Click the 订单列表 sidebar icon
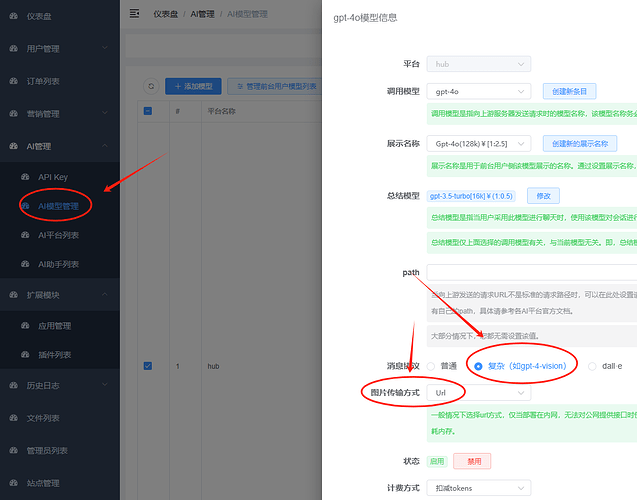Image resolution: width=637 pixels, height=500 pixels. 13,81
